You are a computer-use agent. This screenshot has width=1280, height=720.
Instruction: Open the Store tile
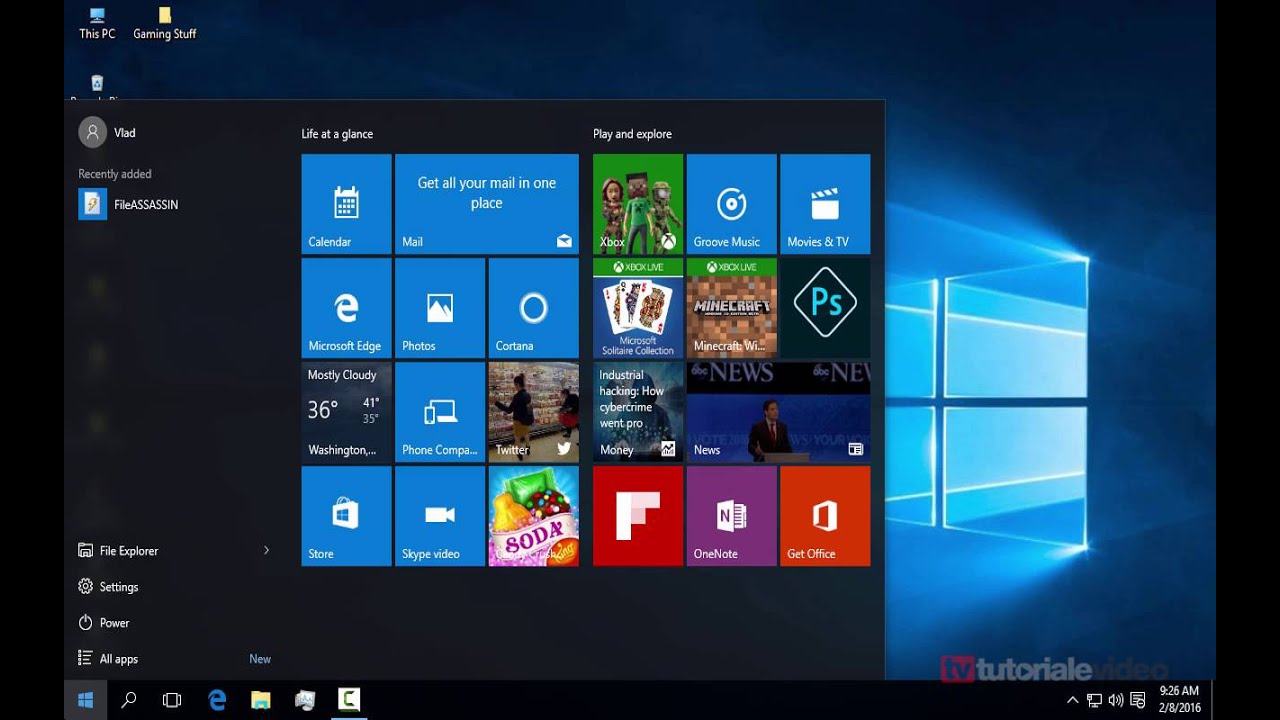pos(346,516)
